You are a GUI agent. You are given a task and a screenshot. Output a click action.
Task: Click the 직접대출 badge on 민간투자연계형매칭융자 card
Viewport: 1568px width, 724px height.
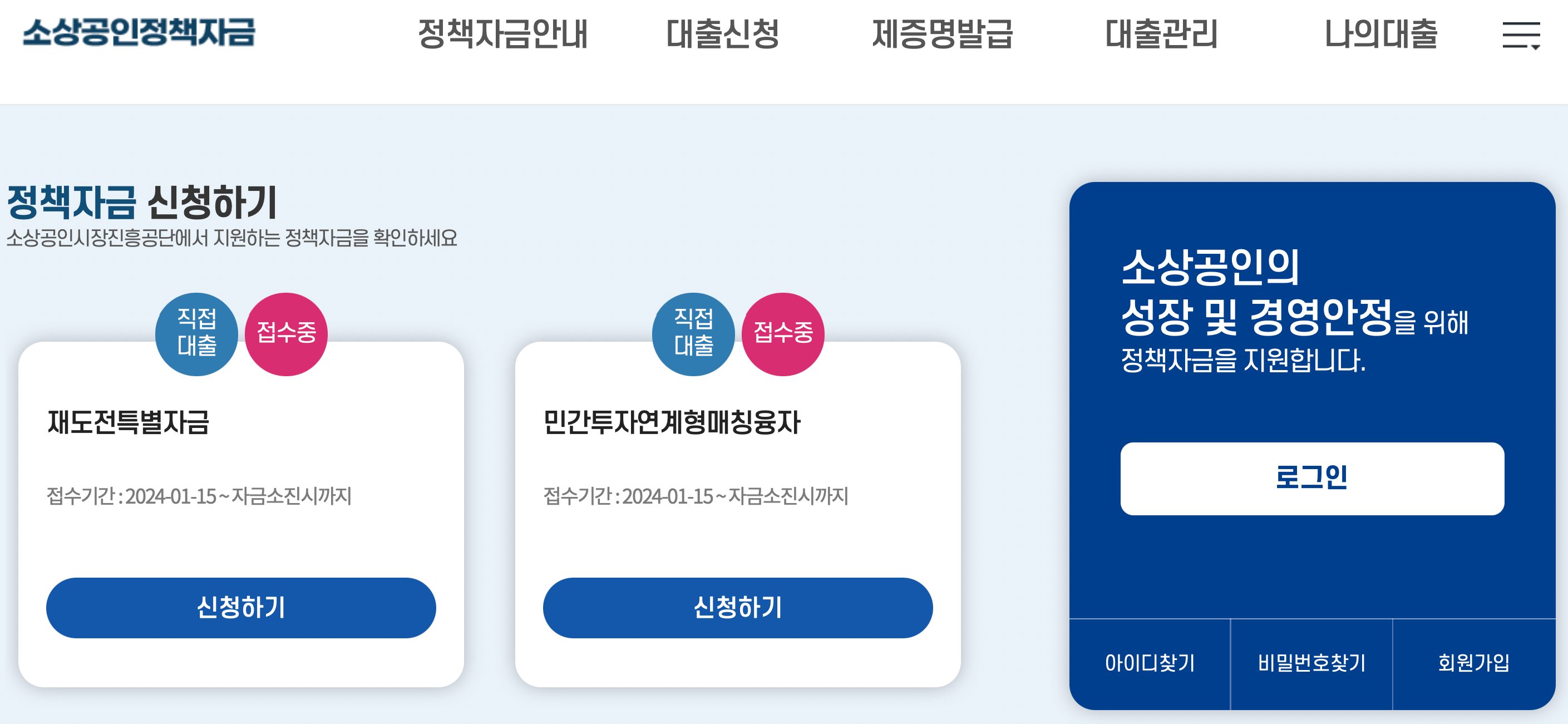click(x=693, y=333)
